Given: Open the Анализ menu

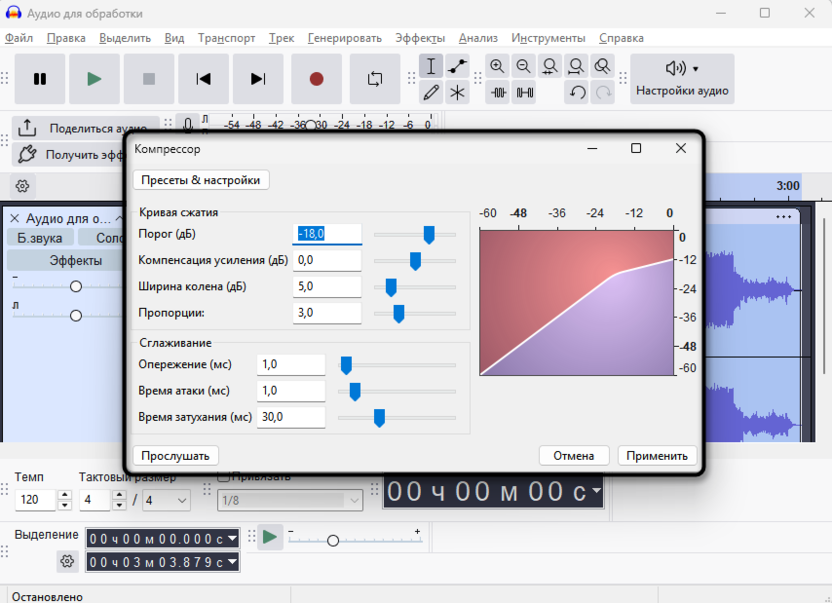Looking at the screenshot, I should click(x=478, y=38).
